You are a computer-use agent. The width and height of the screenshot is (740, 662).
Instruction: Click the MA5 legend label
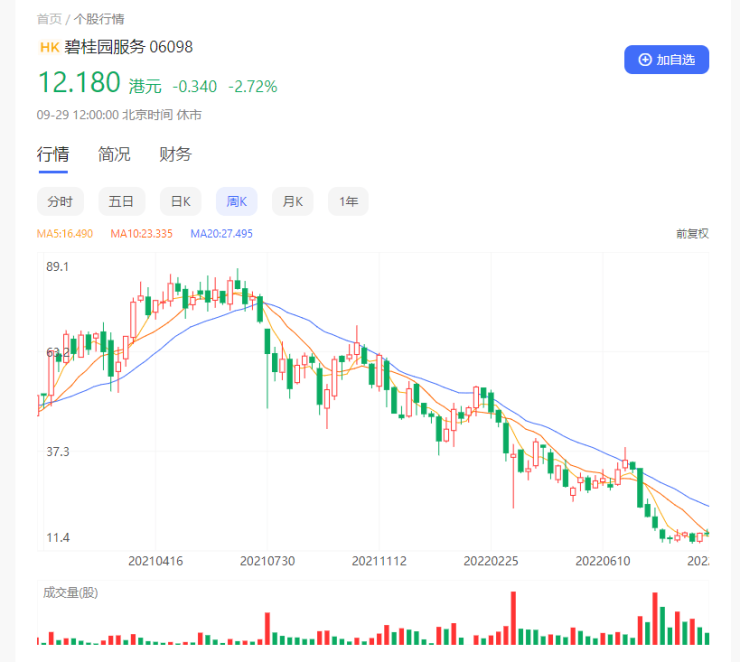[65, 233]
